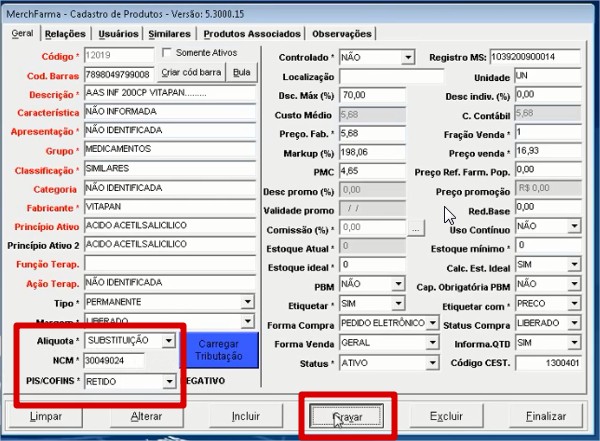The height and width of the screenshot is (441, 600).
Task: Click the Excluir button
Action: coord(445,414)
